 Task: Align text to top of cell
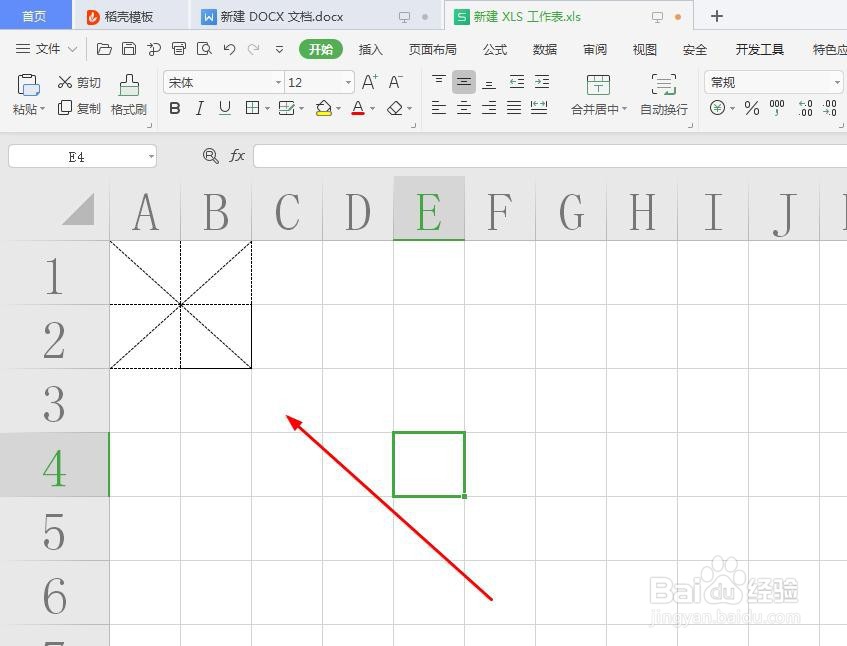(x=439, y=82)
